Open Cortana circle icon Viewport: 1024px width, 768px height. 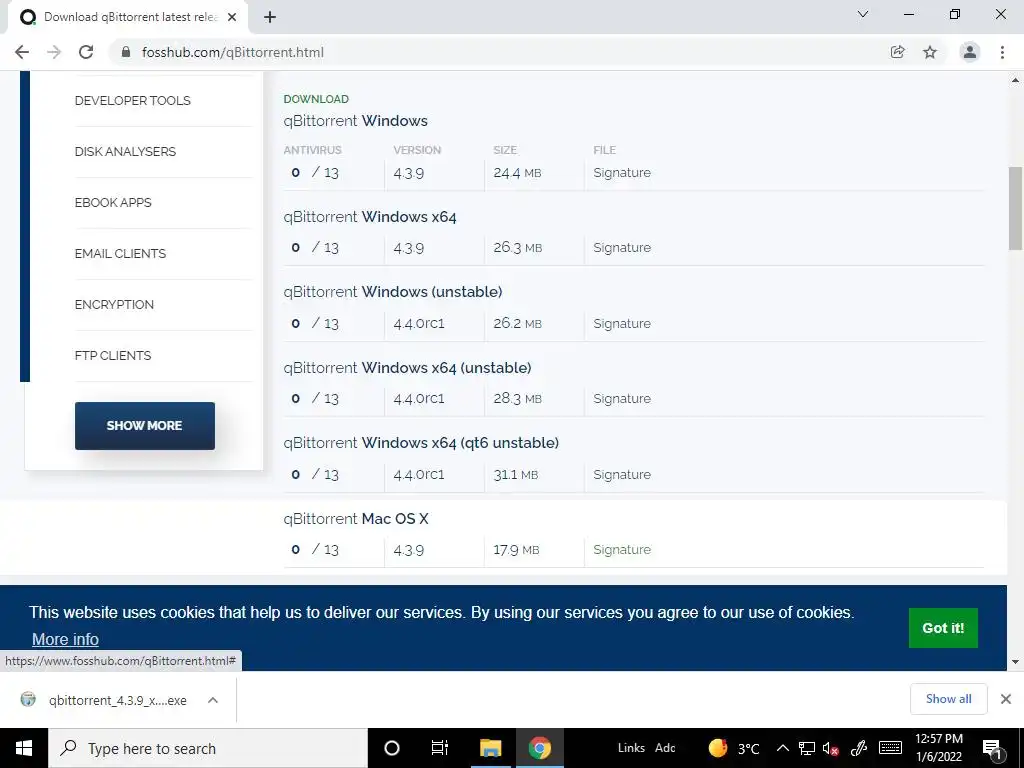[x=392, y=748]
